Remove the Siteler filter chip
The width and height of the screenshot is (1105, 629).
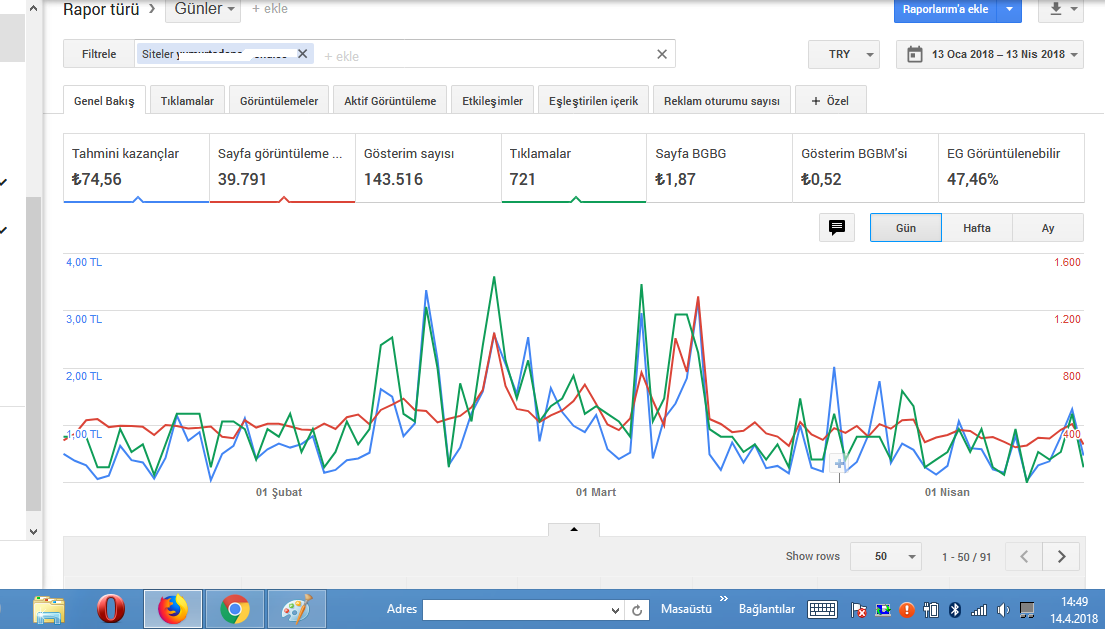pyautogui.click(x=302, y=54)
